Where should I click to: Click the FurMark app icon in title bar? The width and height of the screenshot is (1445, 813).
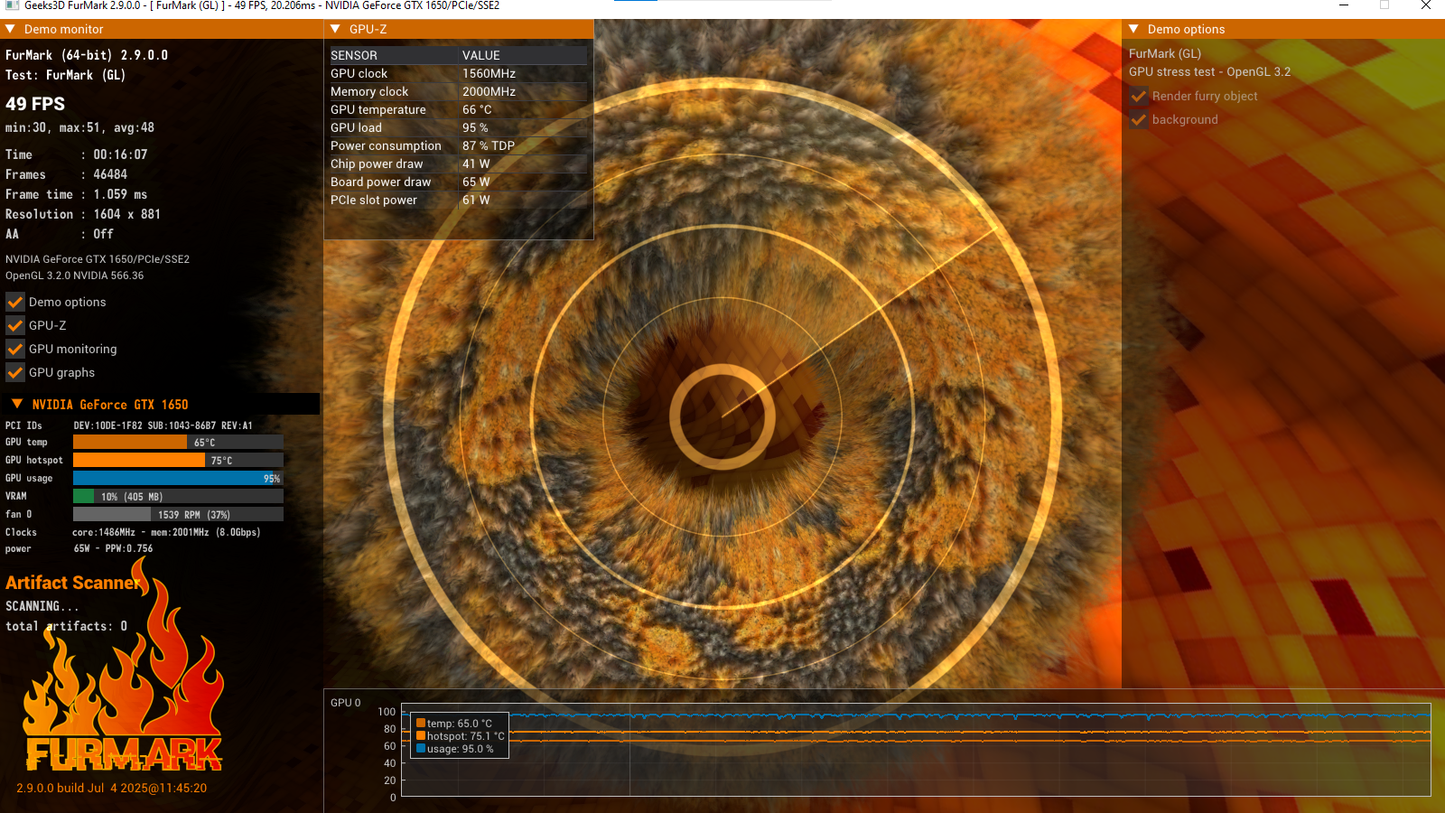click(12, 6)
